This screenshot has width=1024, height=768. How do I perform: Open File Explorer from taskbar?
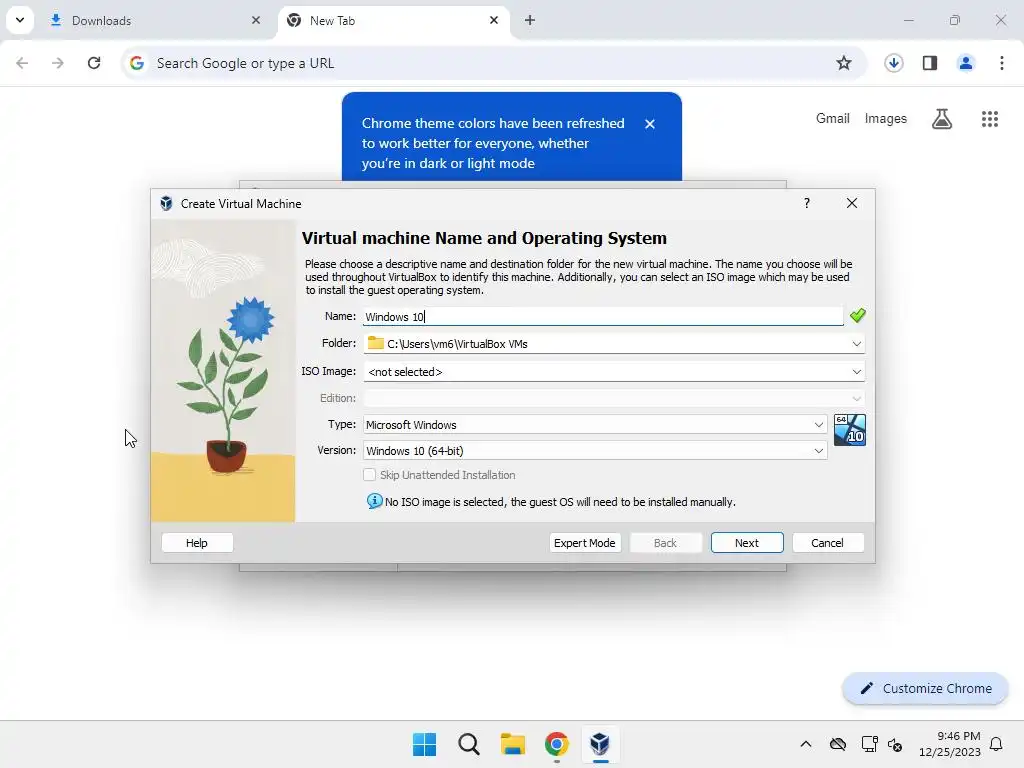[513, 744]
